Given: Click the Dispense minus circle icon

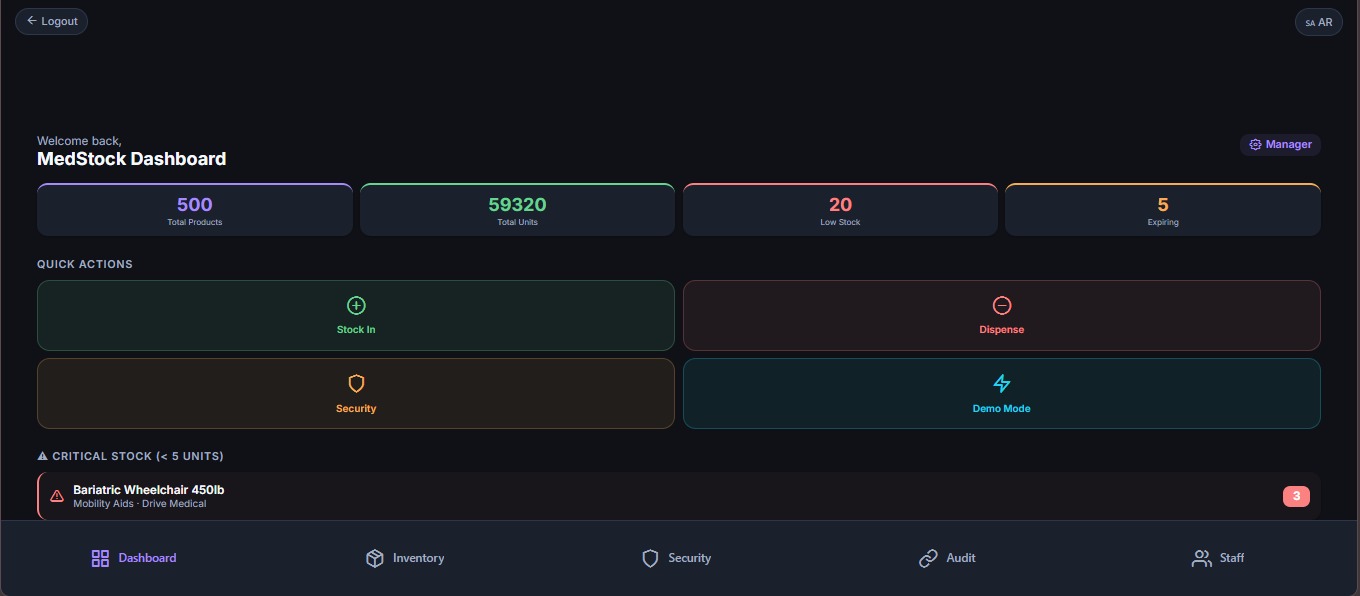Looking at the screenshot, I should 1001,305.
